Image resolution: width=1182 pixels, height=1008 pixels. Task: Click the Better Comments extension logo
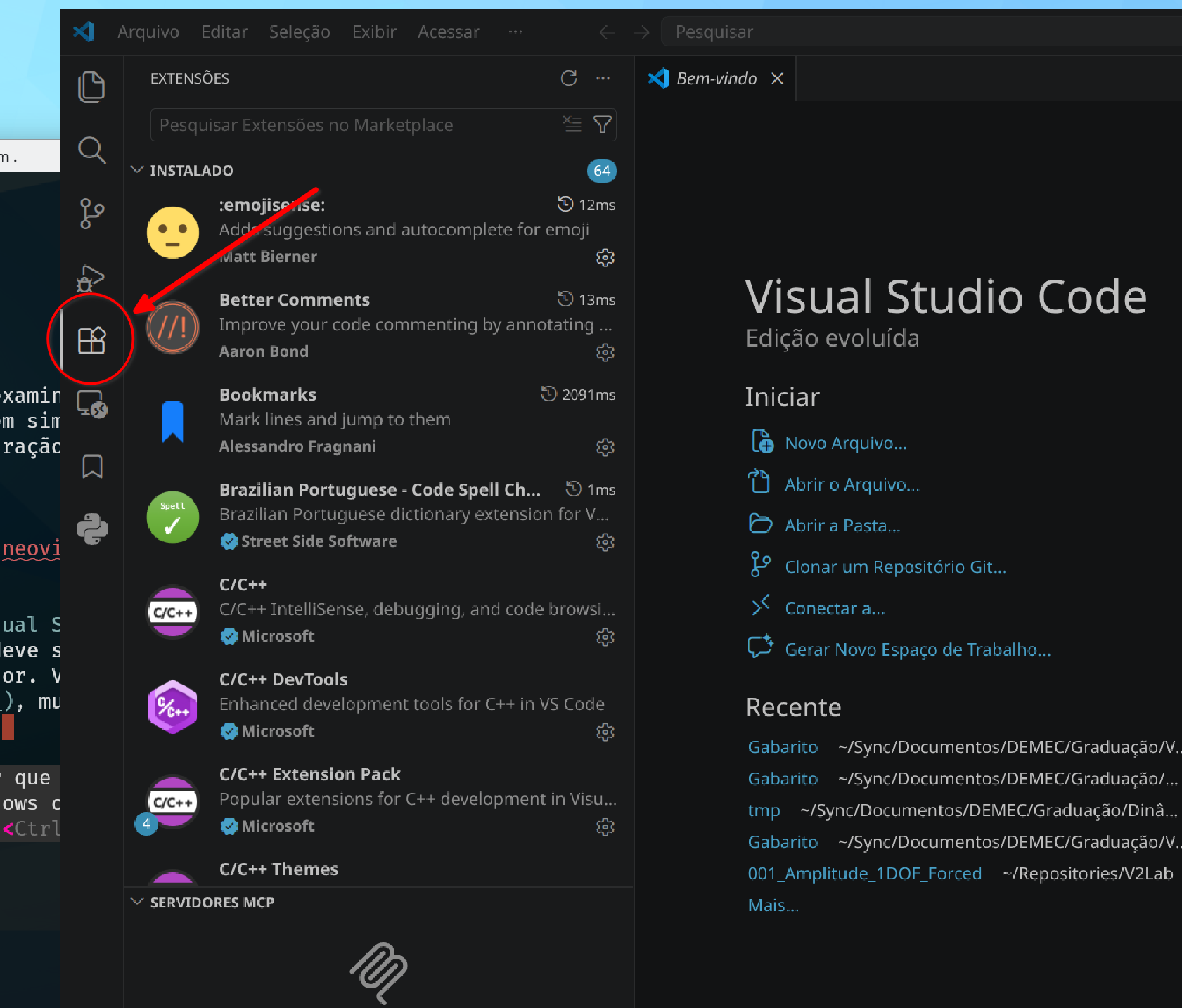(x=173, y=327)
